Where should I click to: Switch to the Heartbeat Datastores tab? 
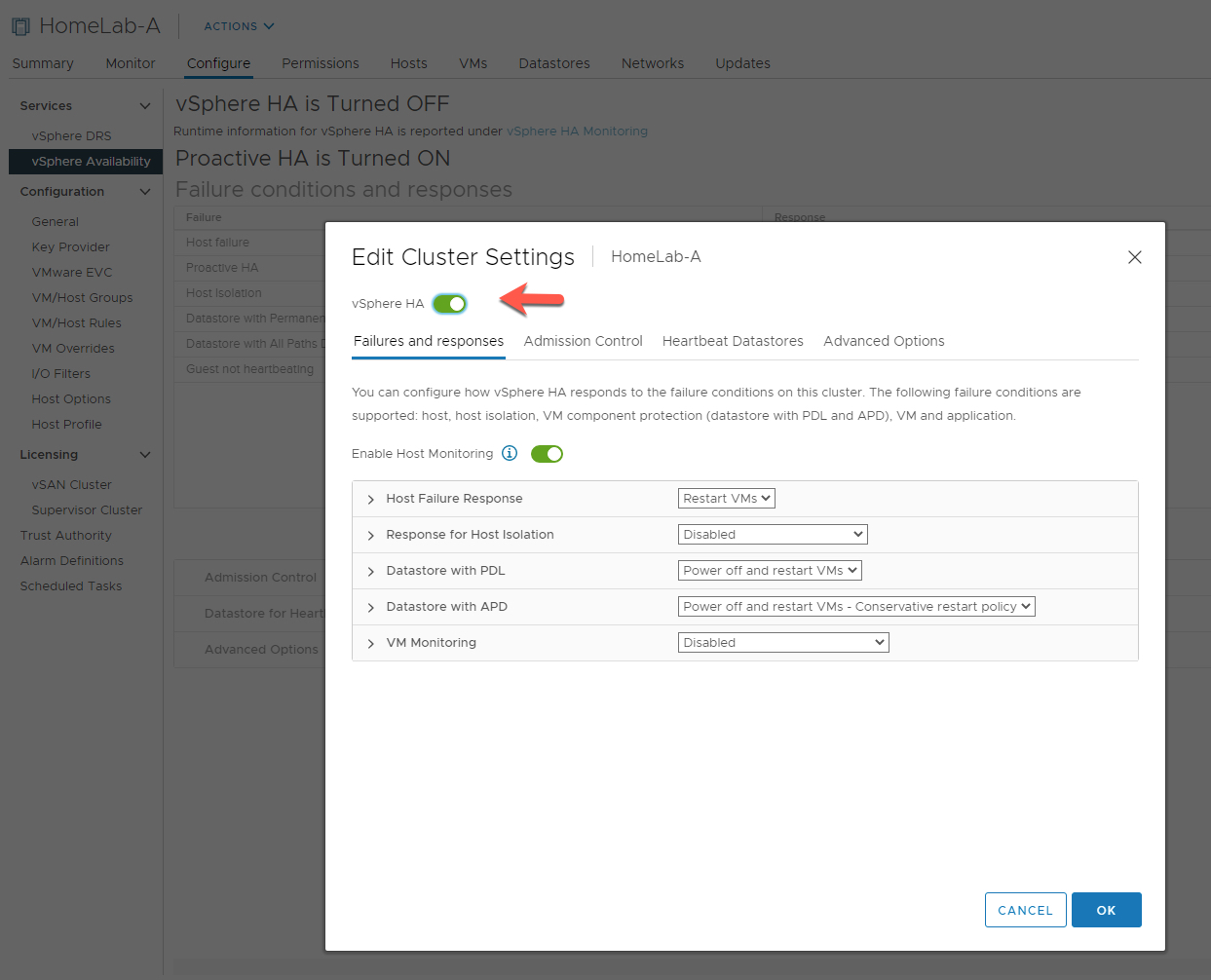[x=733, y=341]
